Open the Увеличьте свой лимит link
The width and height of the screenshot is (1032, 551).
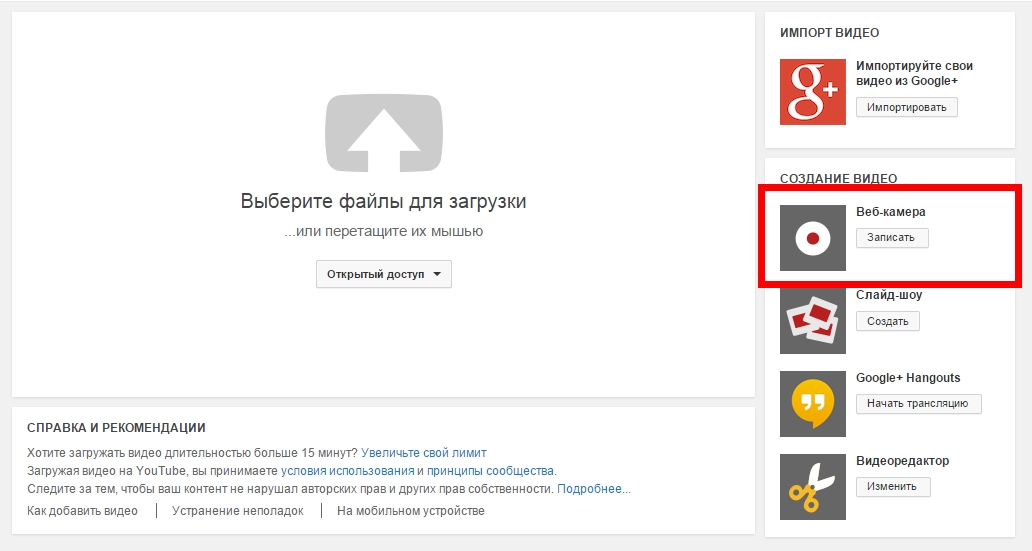pos(424,453)
